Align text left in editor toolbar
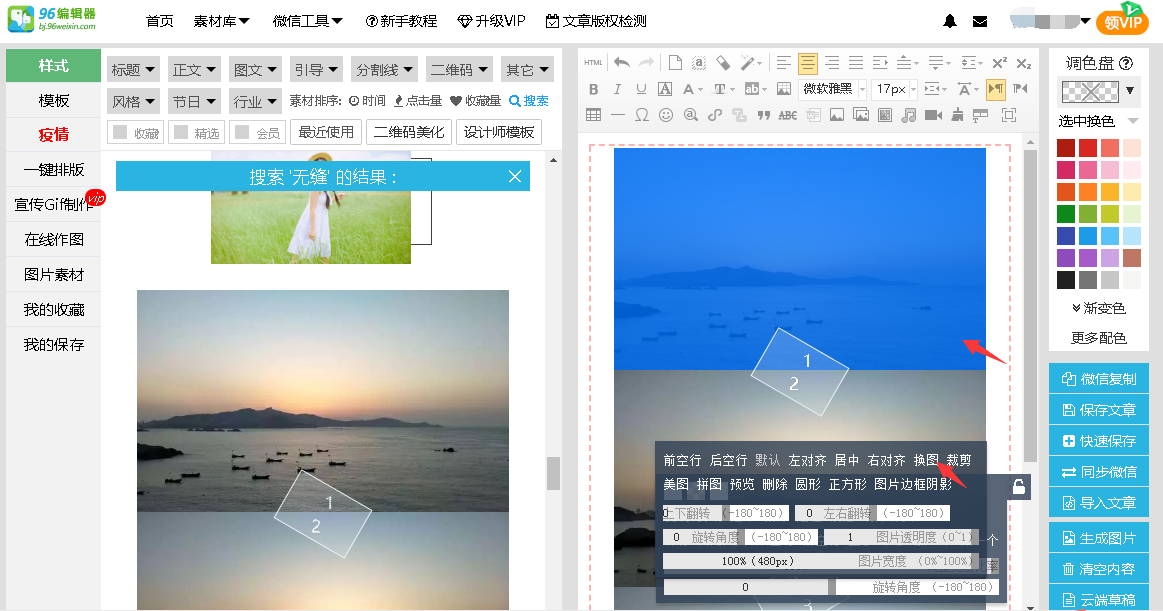1163x611 pixels. 784,63
